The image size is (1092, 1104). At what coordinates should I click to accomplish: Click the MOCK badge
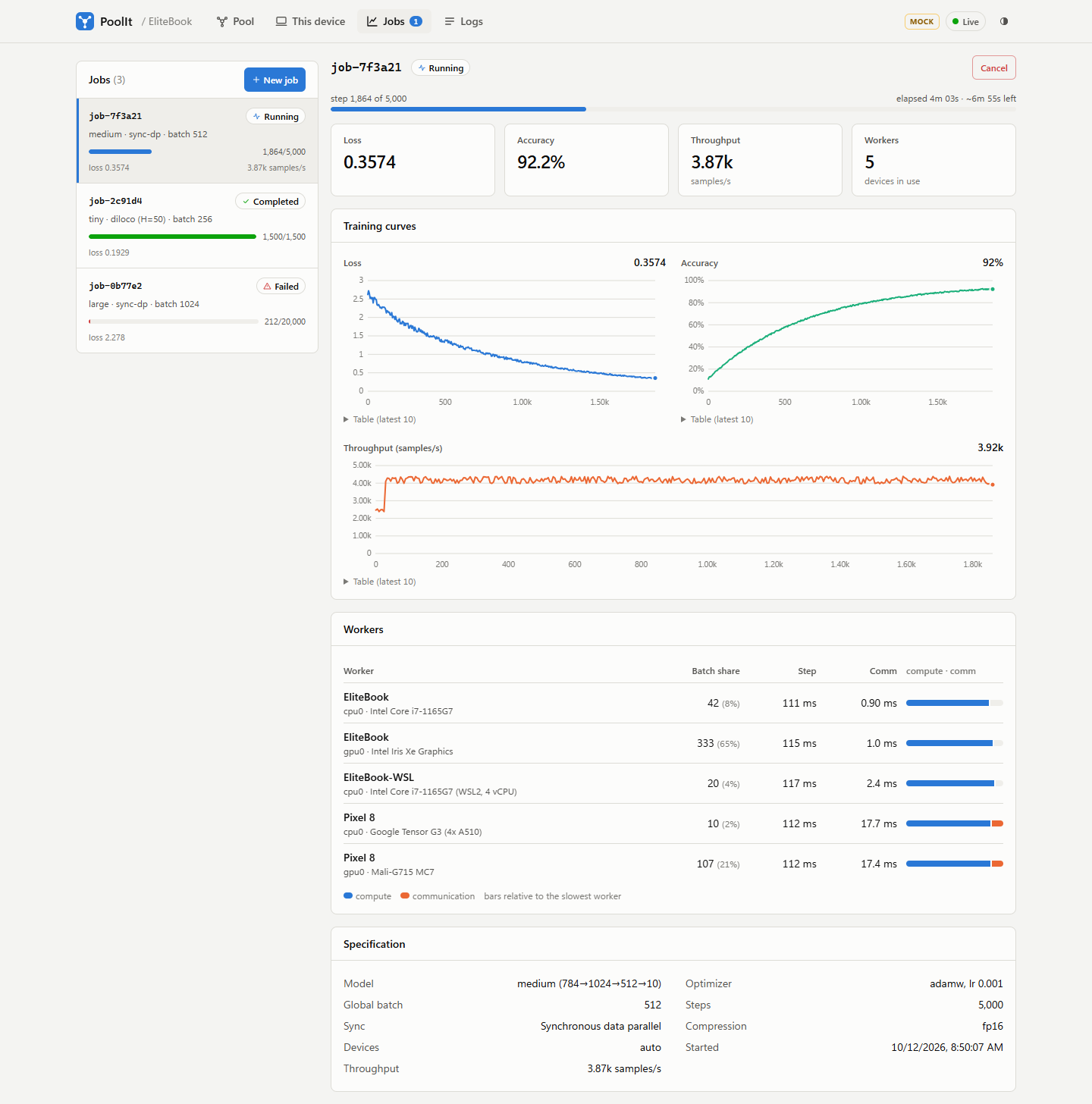click(921, 21)
